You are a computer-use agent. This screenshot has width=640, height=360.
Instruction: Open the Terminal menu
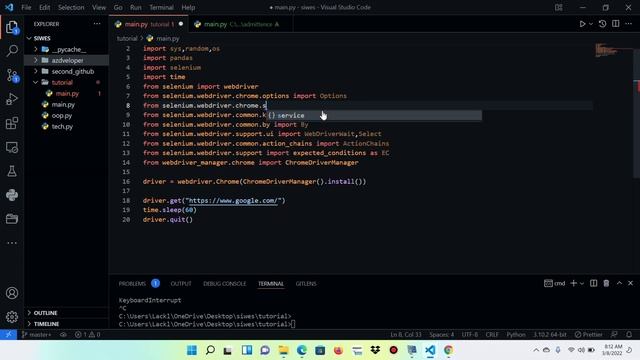click(161, 7)
